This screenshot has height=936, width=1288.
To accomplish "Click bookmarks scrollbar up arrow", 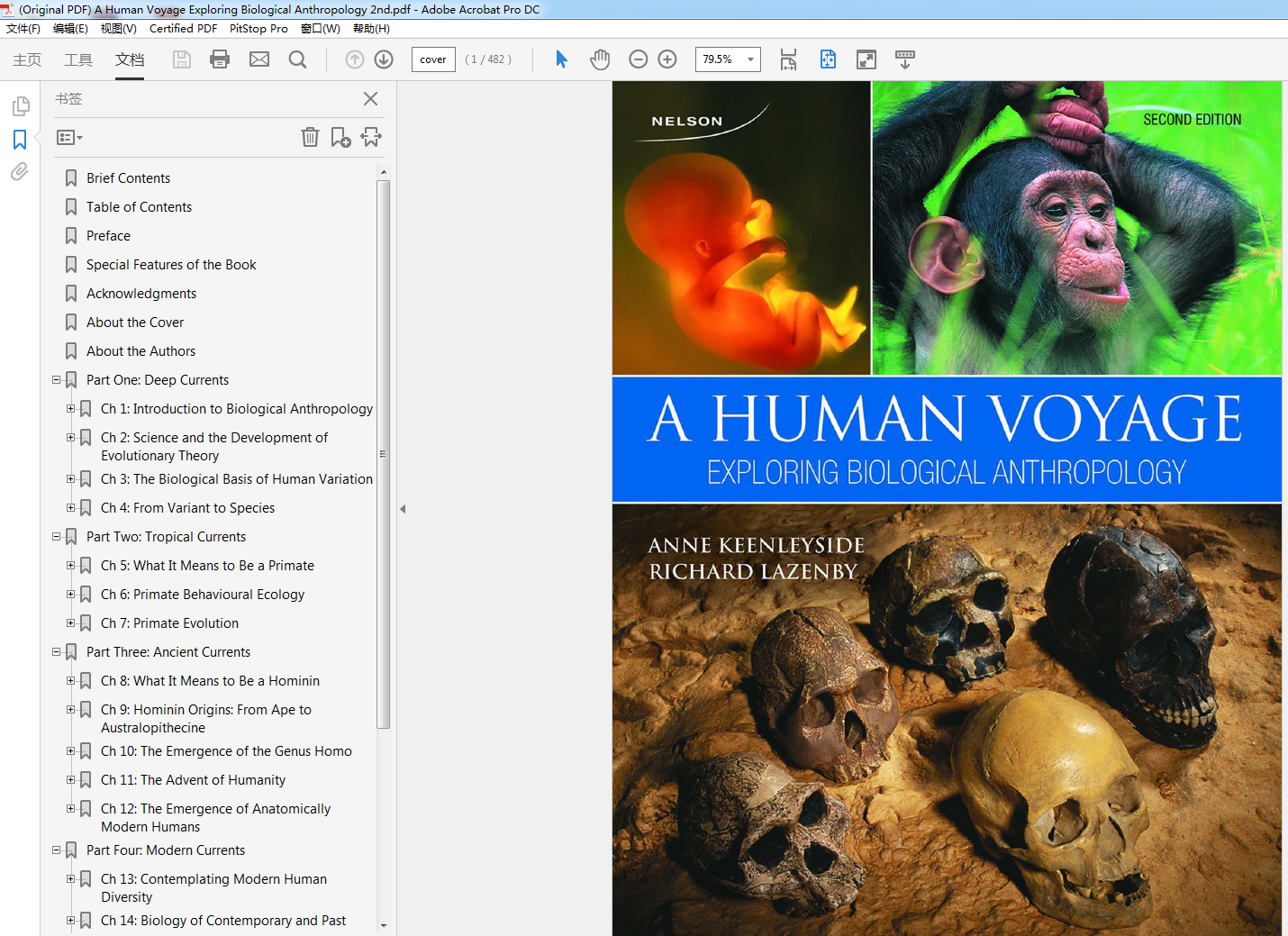I will coord(384,172).
